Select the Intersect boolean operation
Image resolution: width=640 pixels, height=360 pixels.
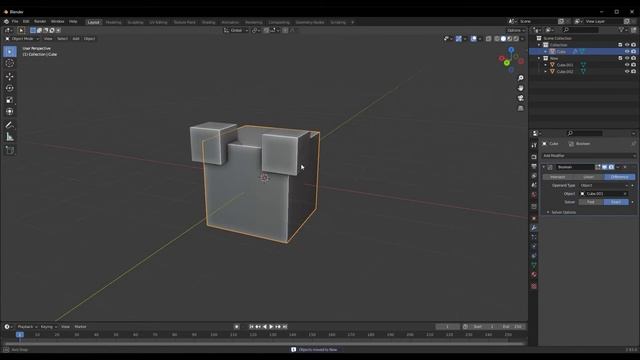coord(558,177)
